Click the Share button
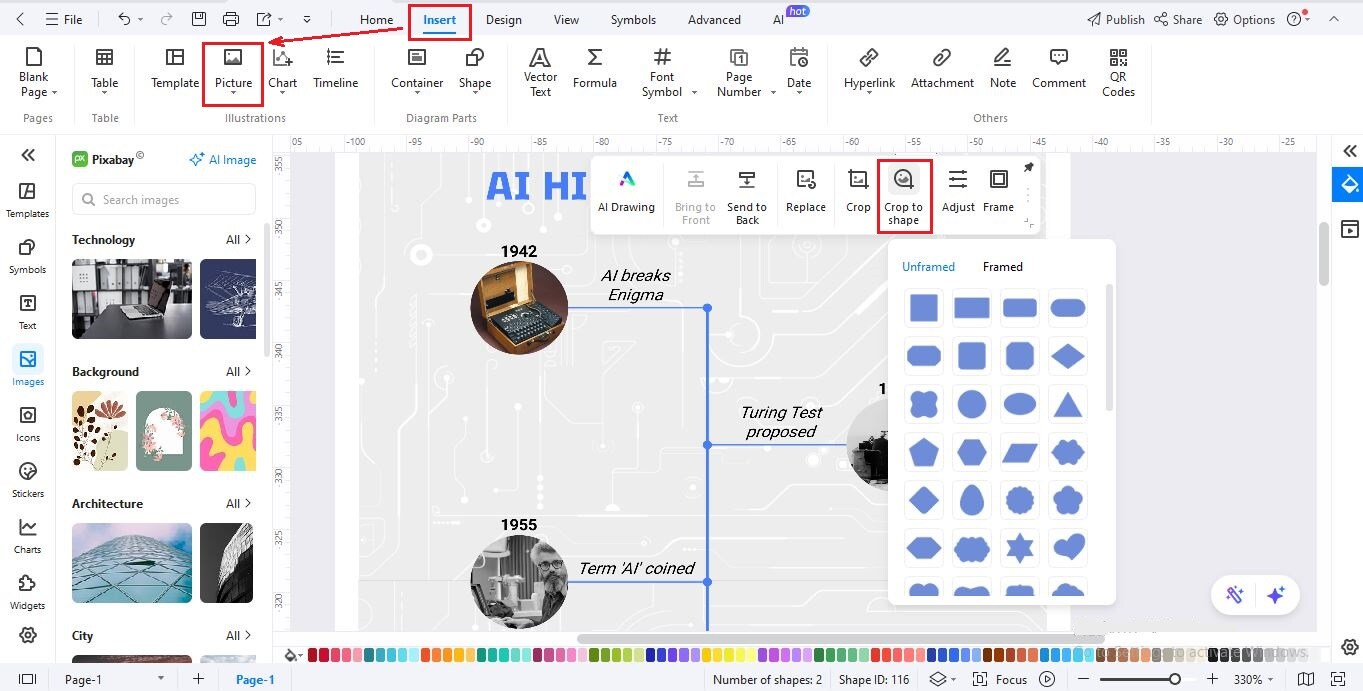Screen dimensions: 1363x691 (x=1178, y=19)
